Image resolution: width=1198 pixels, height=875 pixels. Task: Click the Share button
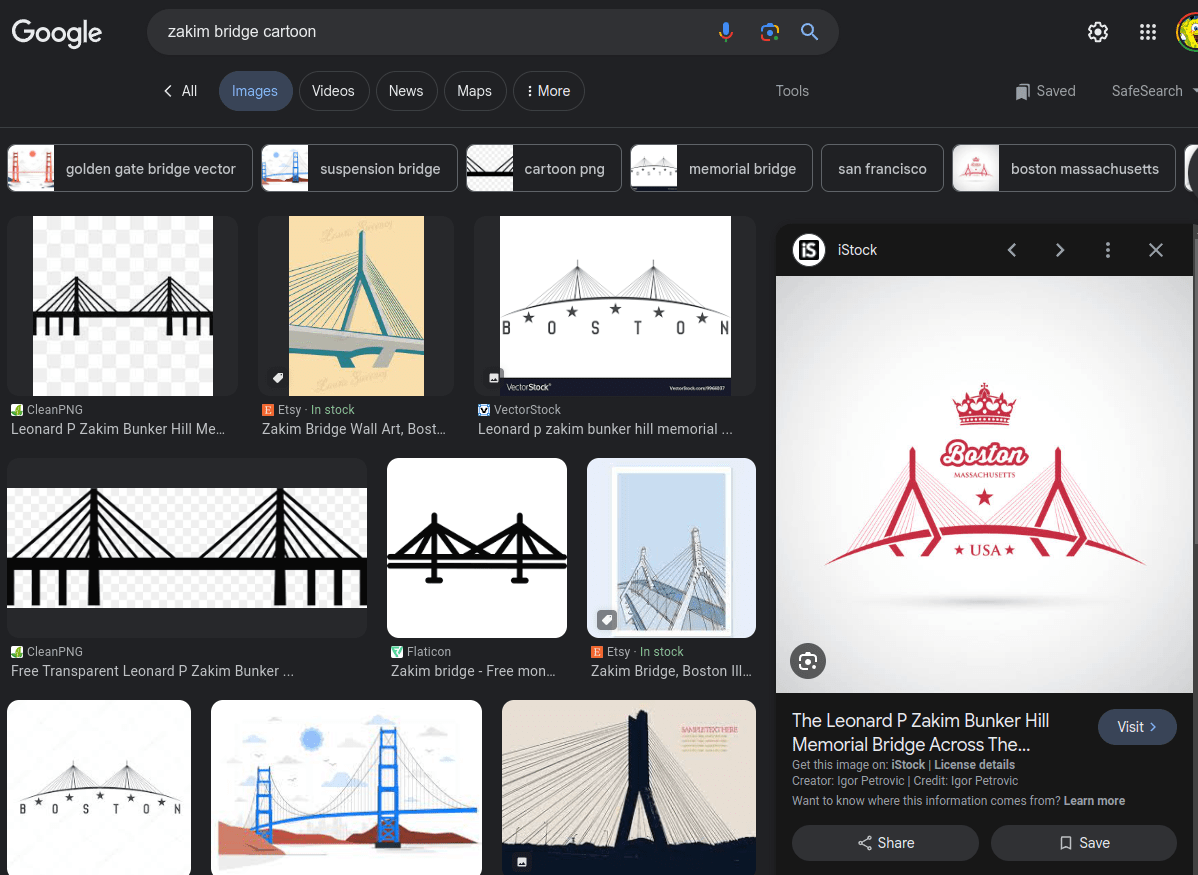click(886, 843)
